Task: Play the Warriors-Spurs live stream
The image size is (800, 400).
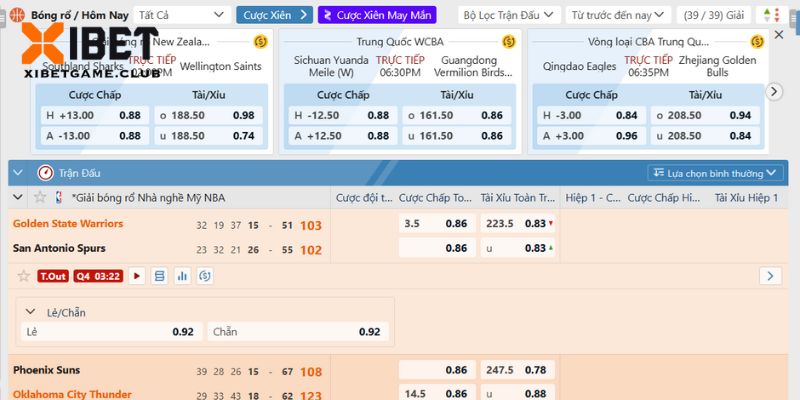Action: (x=136, y=276)
